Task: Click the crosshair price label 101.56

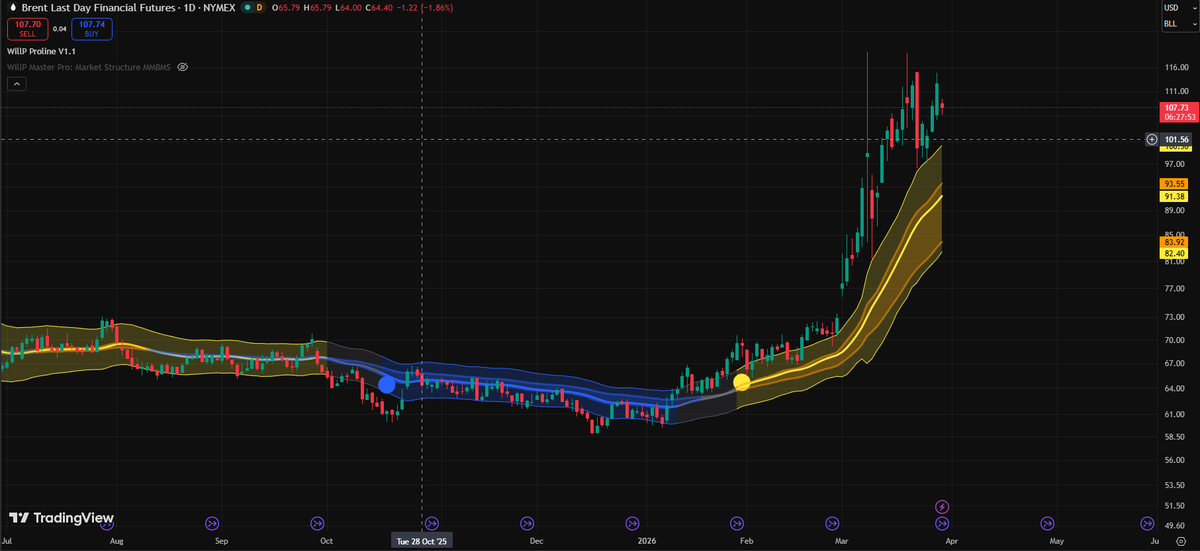Action: (x=1177, y=139)
